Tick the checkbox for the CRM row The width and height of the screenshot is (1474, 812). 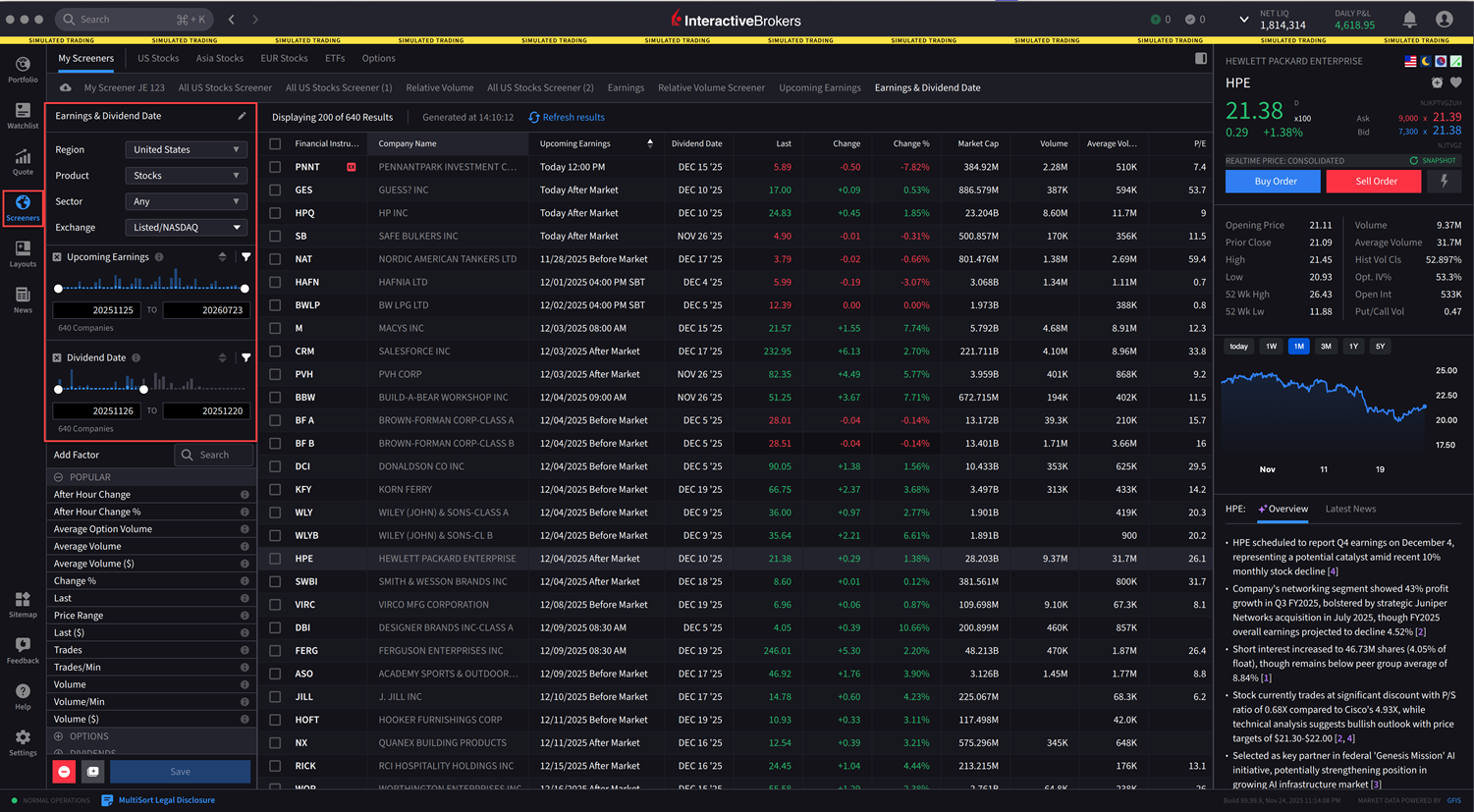point(275,352)
